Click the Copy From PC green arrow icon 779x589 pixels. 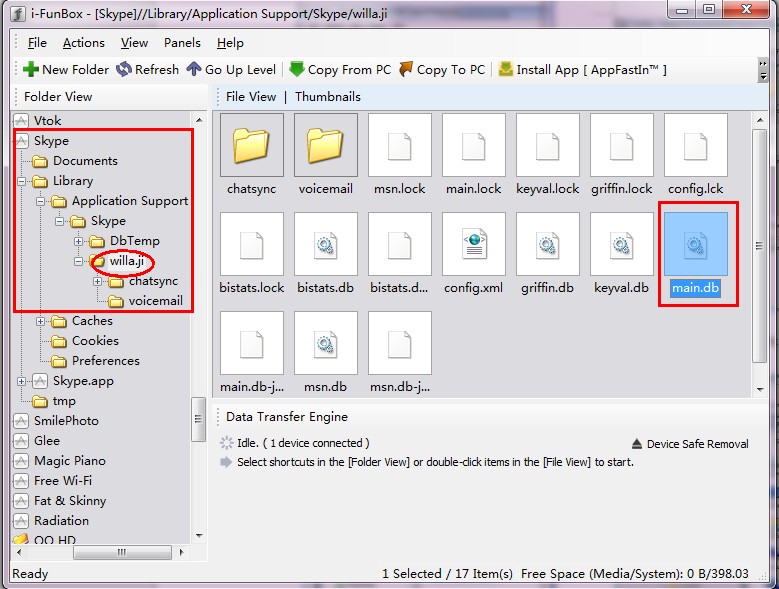click(297, 69)
